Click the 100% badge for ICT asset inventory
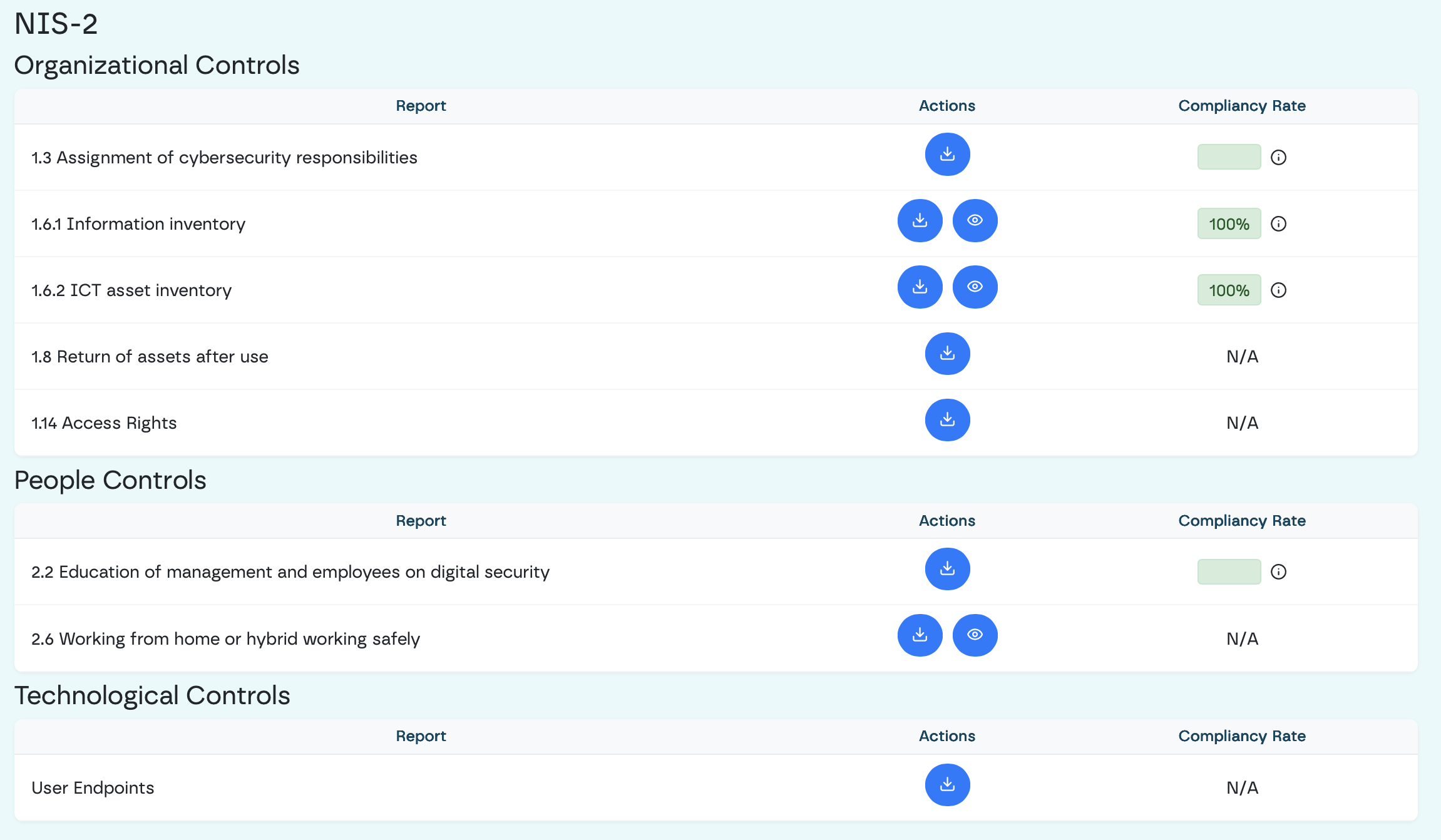Screen dimensions: 1441x840 click(x=1229, y=290)
